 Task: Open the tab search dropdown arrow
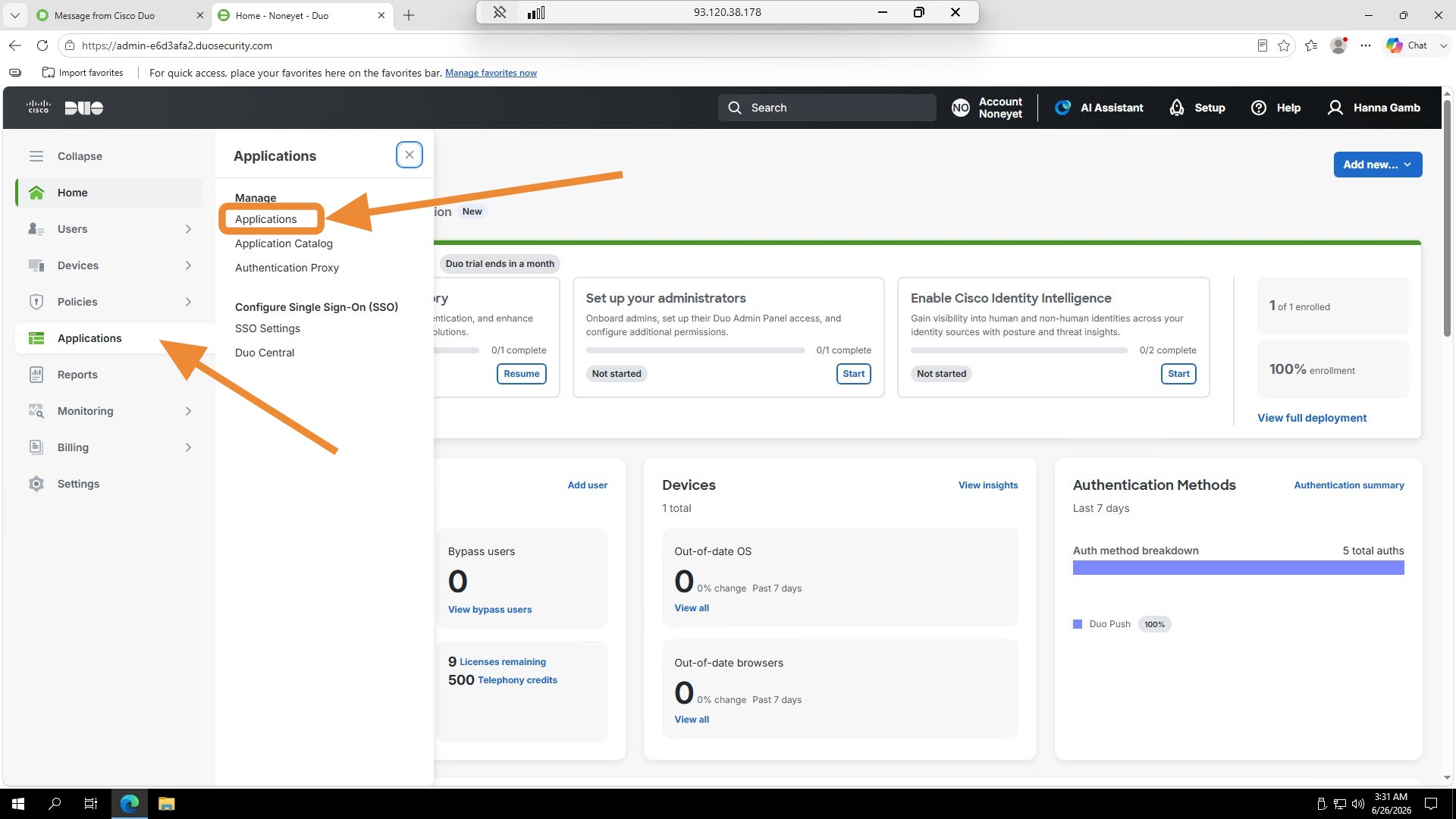[x=14, y=15]
